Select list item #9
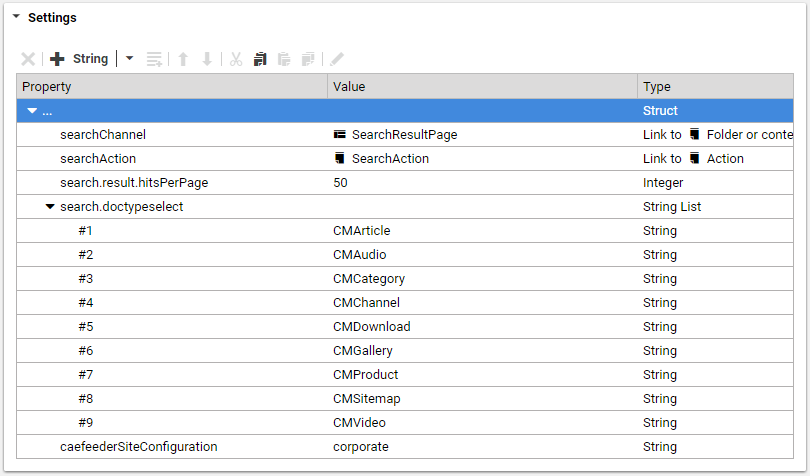810x476 pixels. [86, 423]
